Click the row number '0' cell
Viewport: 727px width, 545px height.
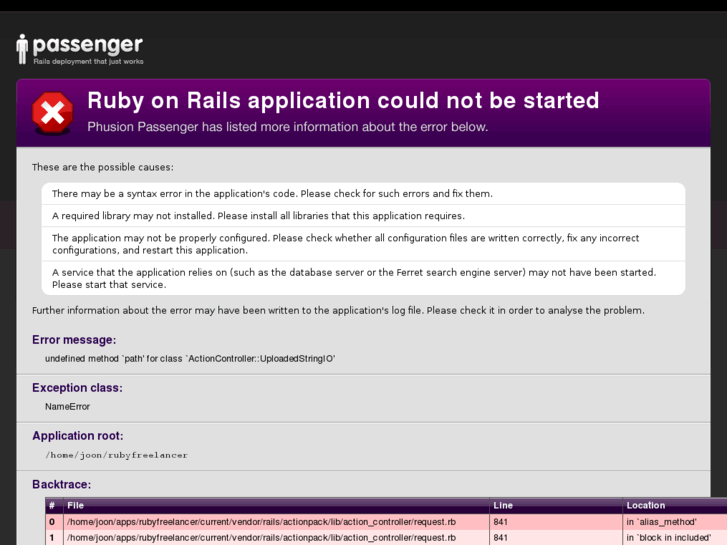(52, 522)
